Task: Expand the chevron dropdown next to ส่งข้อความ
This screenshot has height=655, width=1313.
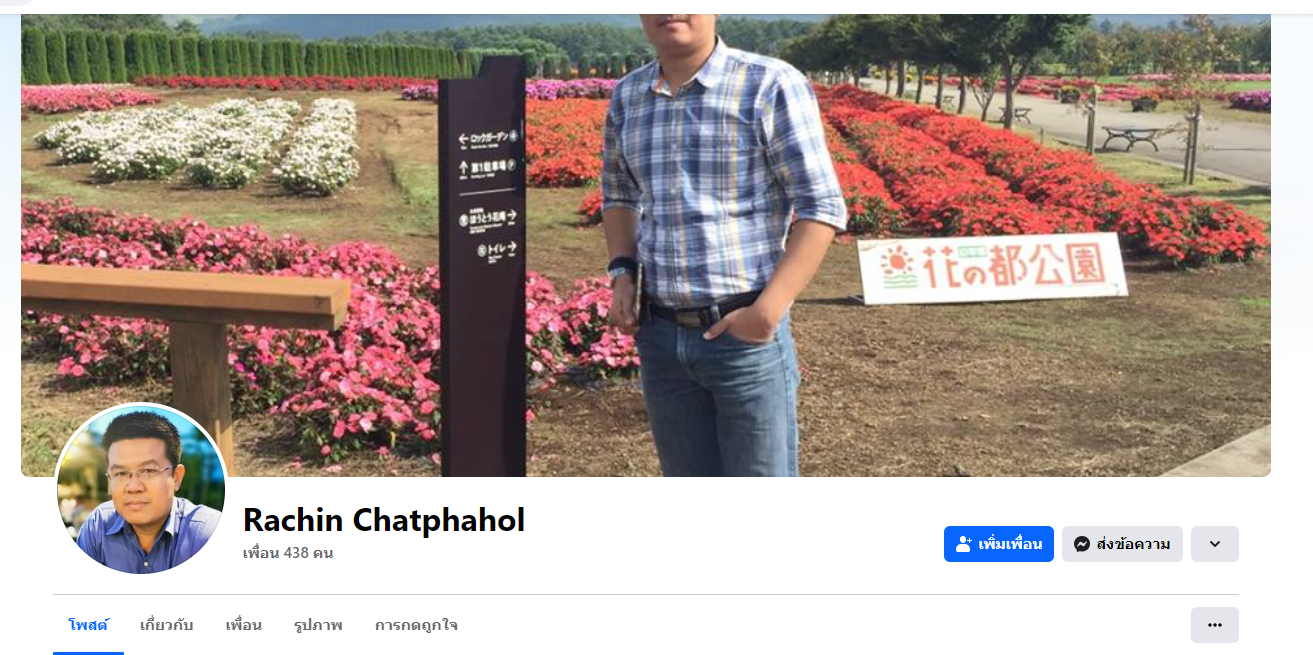Action: (1214, 544)
